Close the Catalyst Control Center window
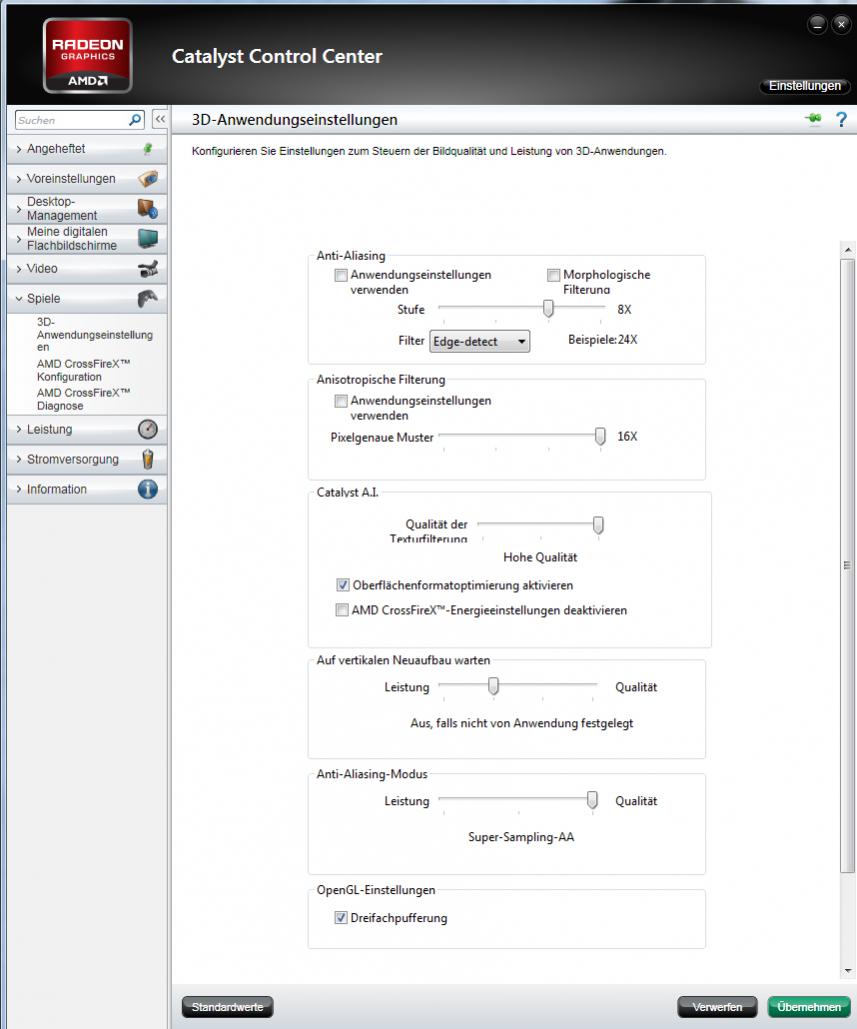The height and width of the screenshot is (1029, 857). pos(841,25)
